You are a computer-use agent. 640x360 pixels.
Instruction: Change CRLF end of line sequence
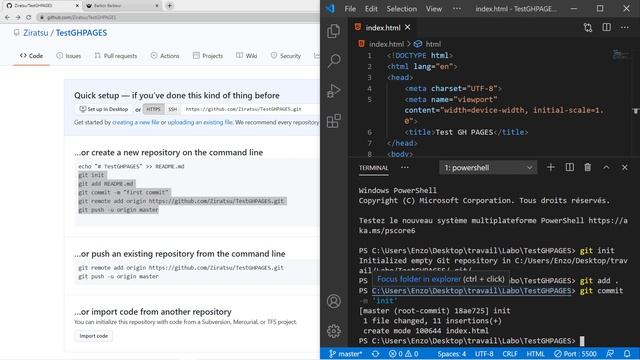point(510,354)
